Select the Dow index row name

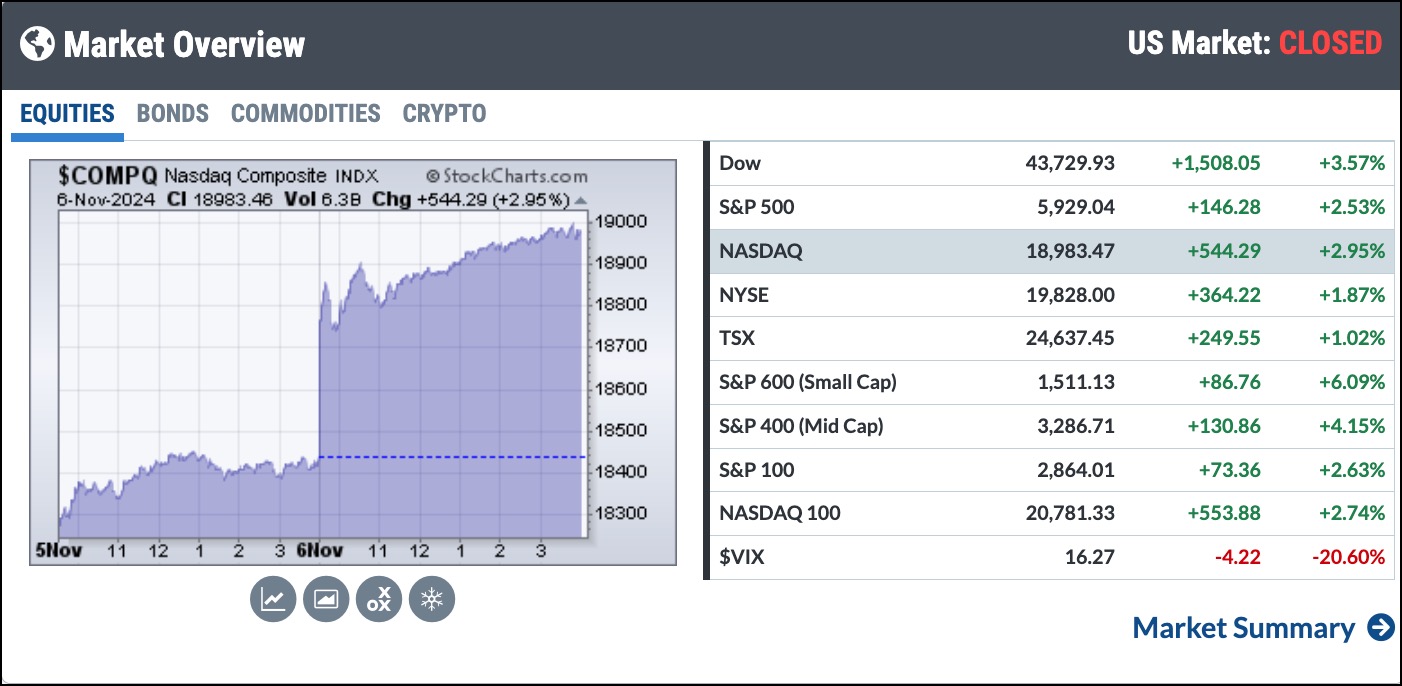tap(740, 163)
